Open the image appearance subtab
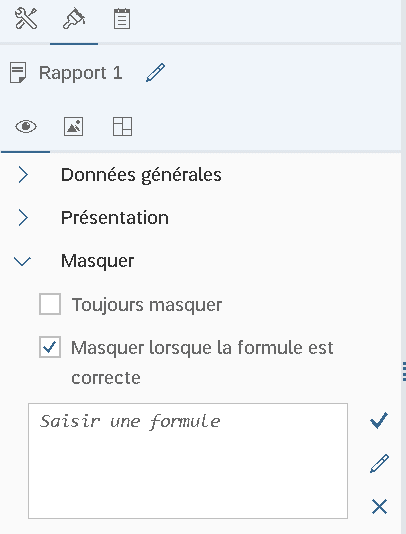 pyautogui.click(x=74, y=127)
